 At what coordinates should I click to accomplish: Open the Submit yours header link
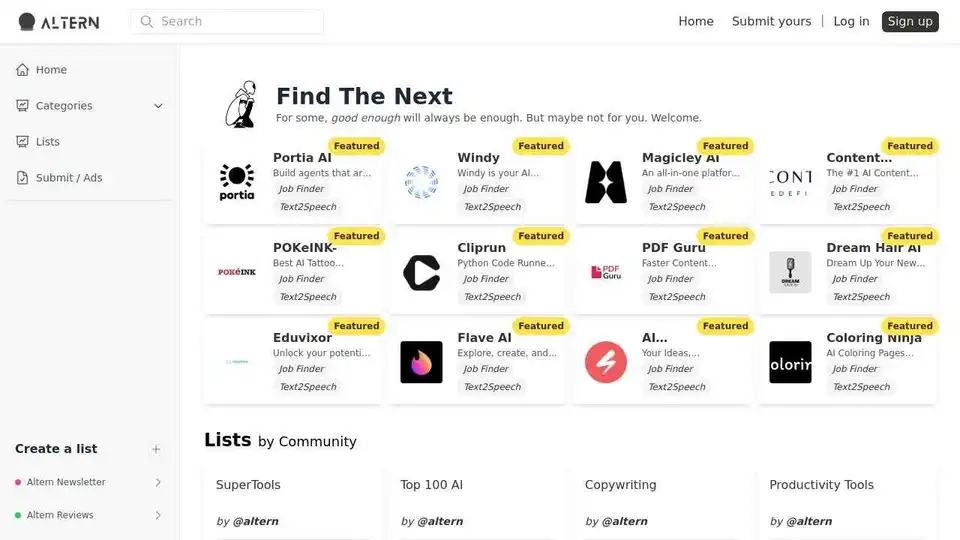point(771,21)
